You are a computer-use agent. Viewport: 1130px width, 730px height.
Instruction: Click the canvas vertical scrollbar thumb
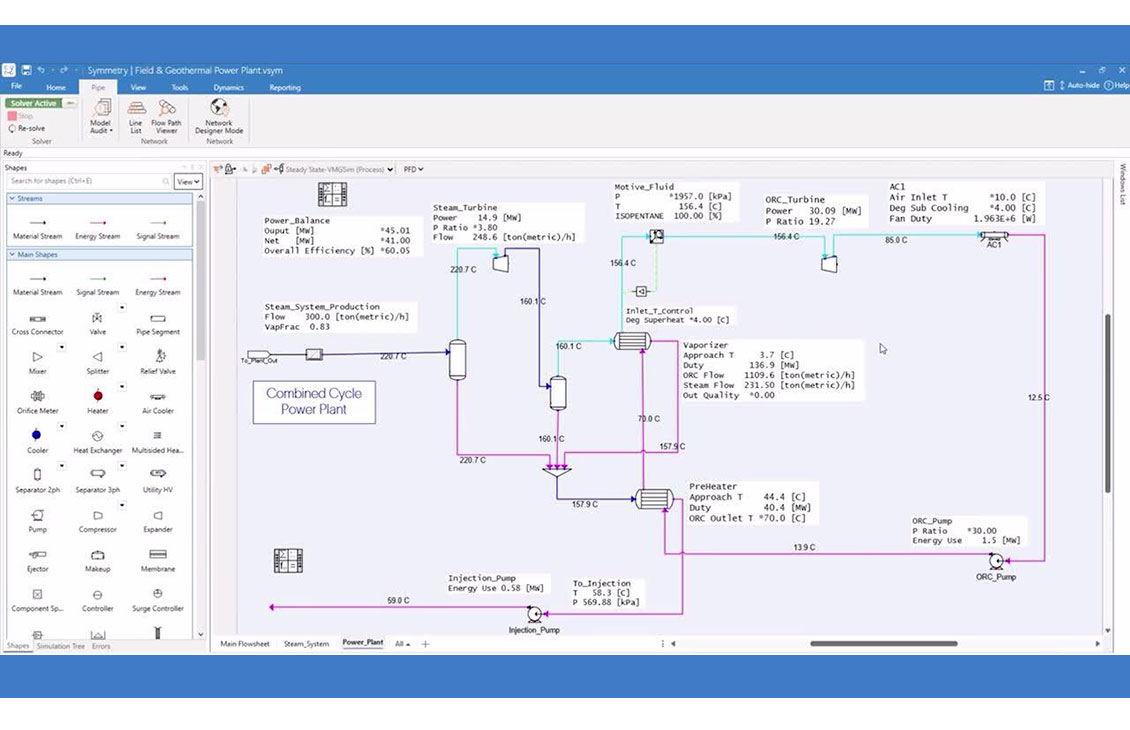pyautogui.click(x=1108, y=404)
